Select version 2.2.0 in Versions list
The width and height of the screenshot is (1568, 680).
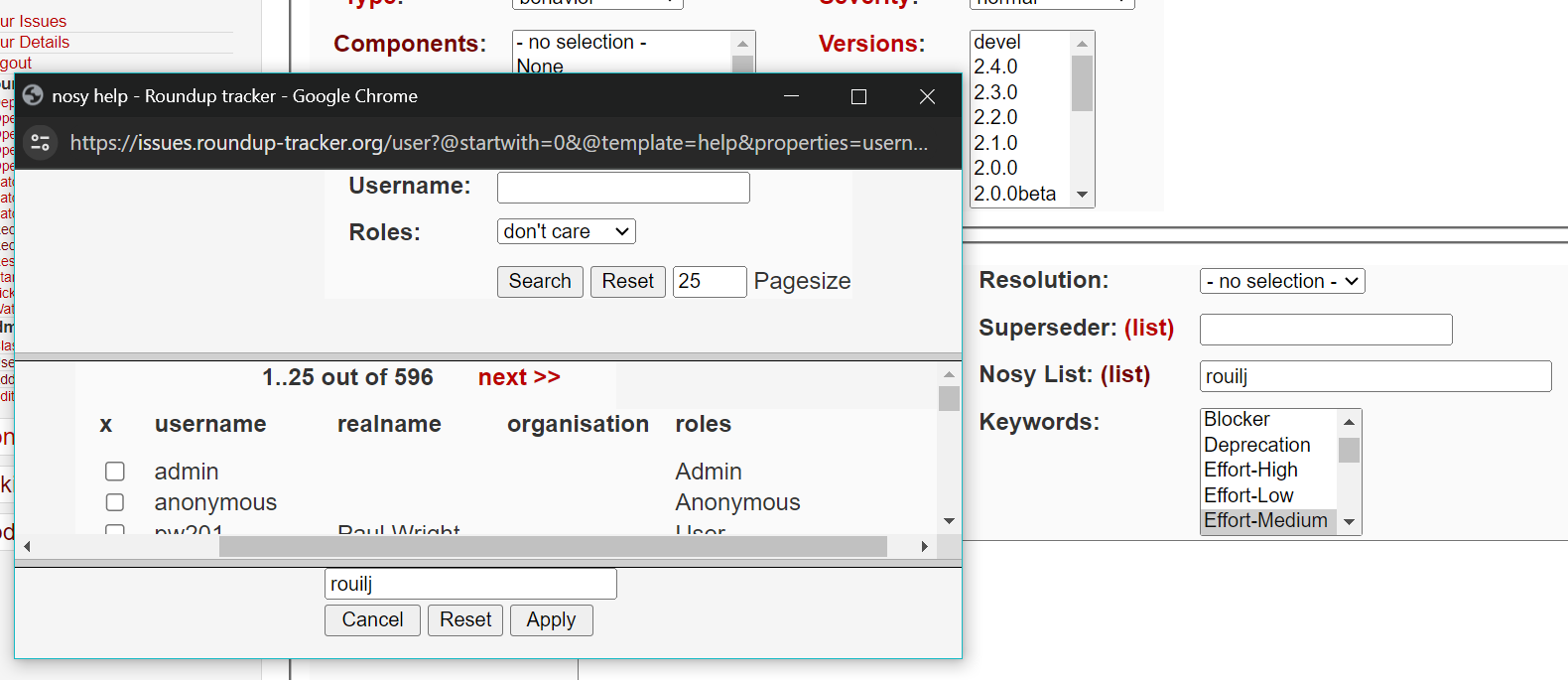[x=1020, y=117]
